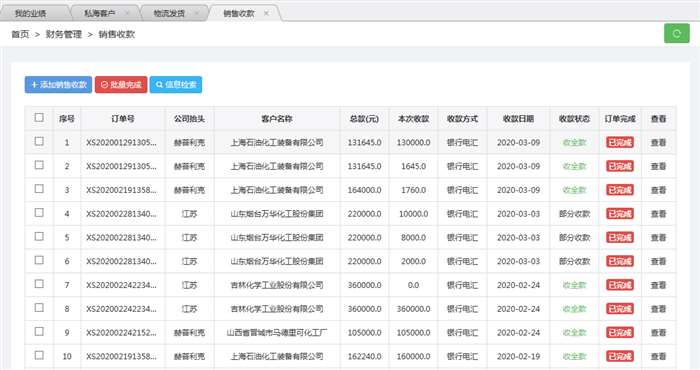The image size is (700, 370).
Task: Check the checkbox for row number 7
Action: point(39,284)
